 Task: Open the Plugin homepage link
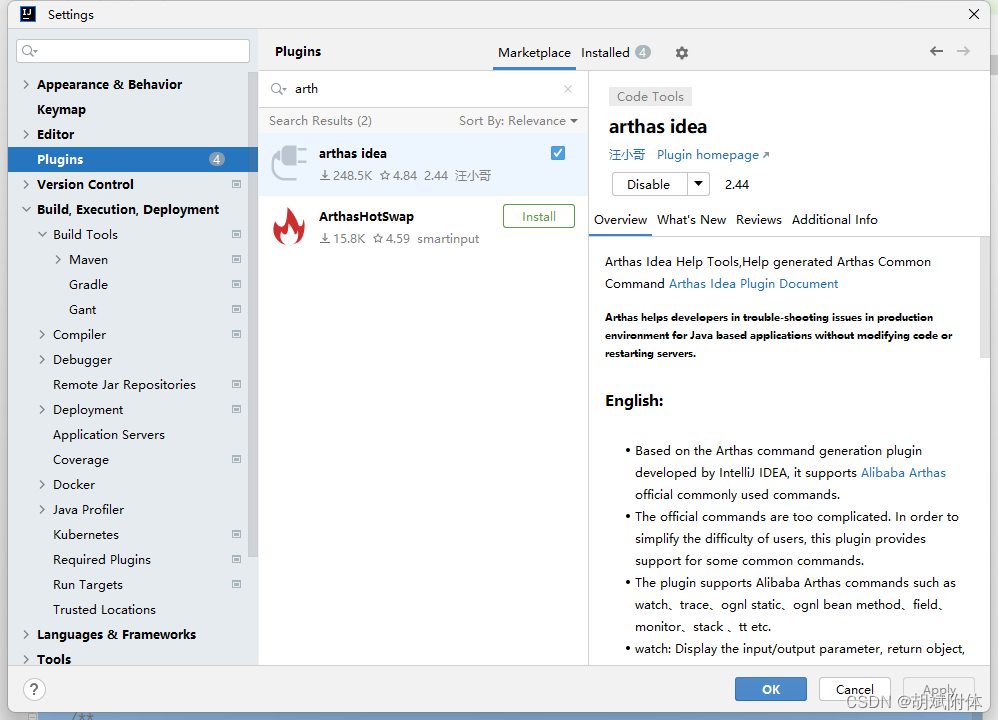[713, 155]
